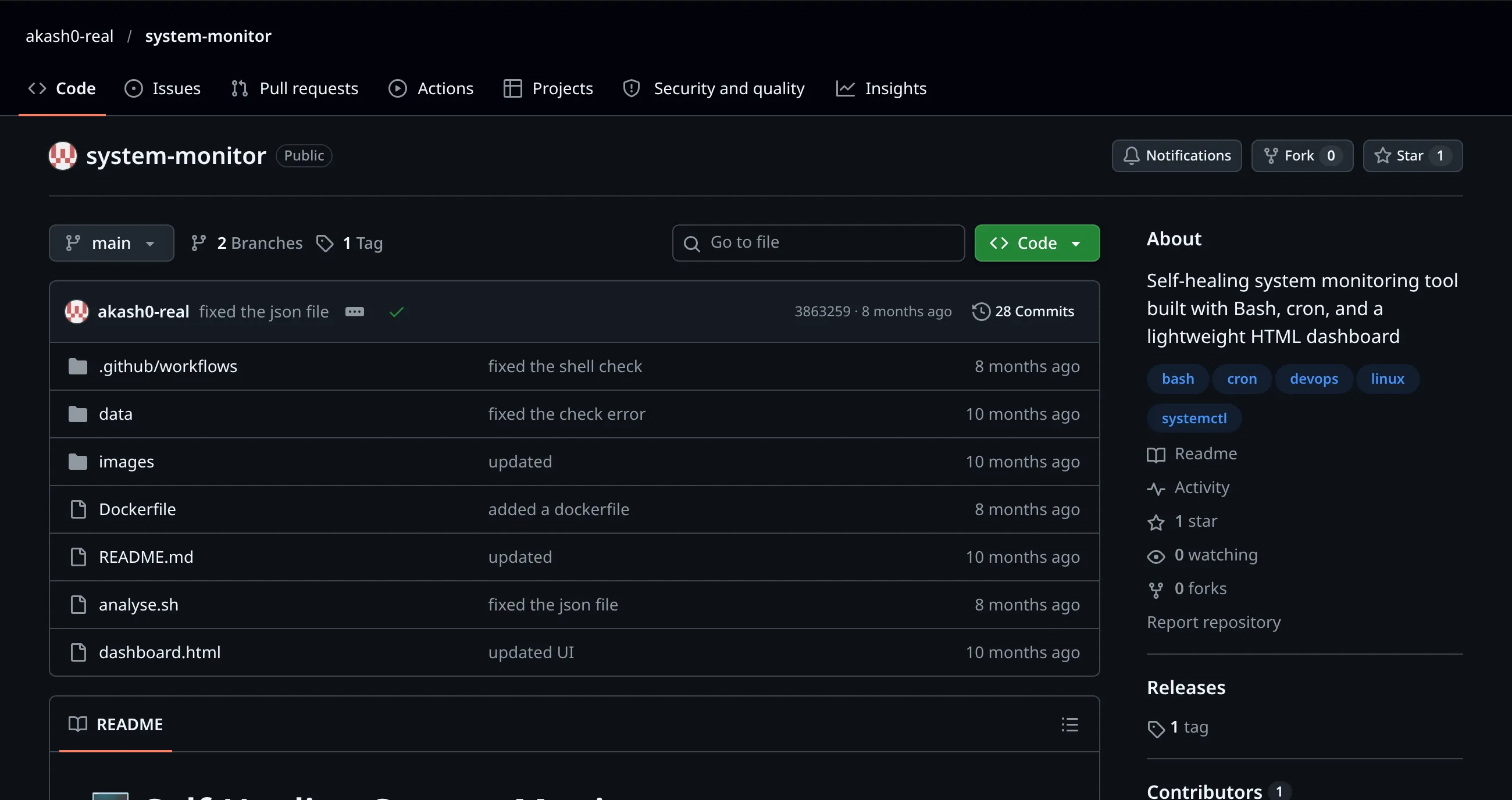This screenshot has height=800, width=1512.
Task: Open the bash topic tag
Action: (1178, 378)
